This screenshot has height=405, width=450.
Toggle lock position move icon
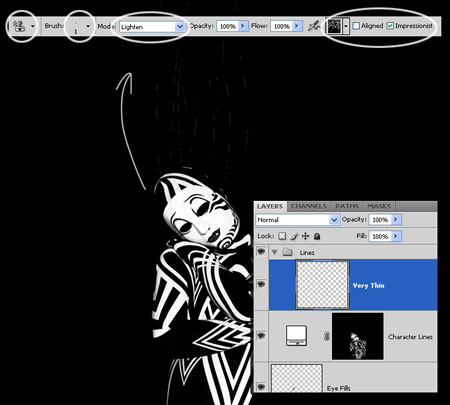click(x=305, y=236)
